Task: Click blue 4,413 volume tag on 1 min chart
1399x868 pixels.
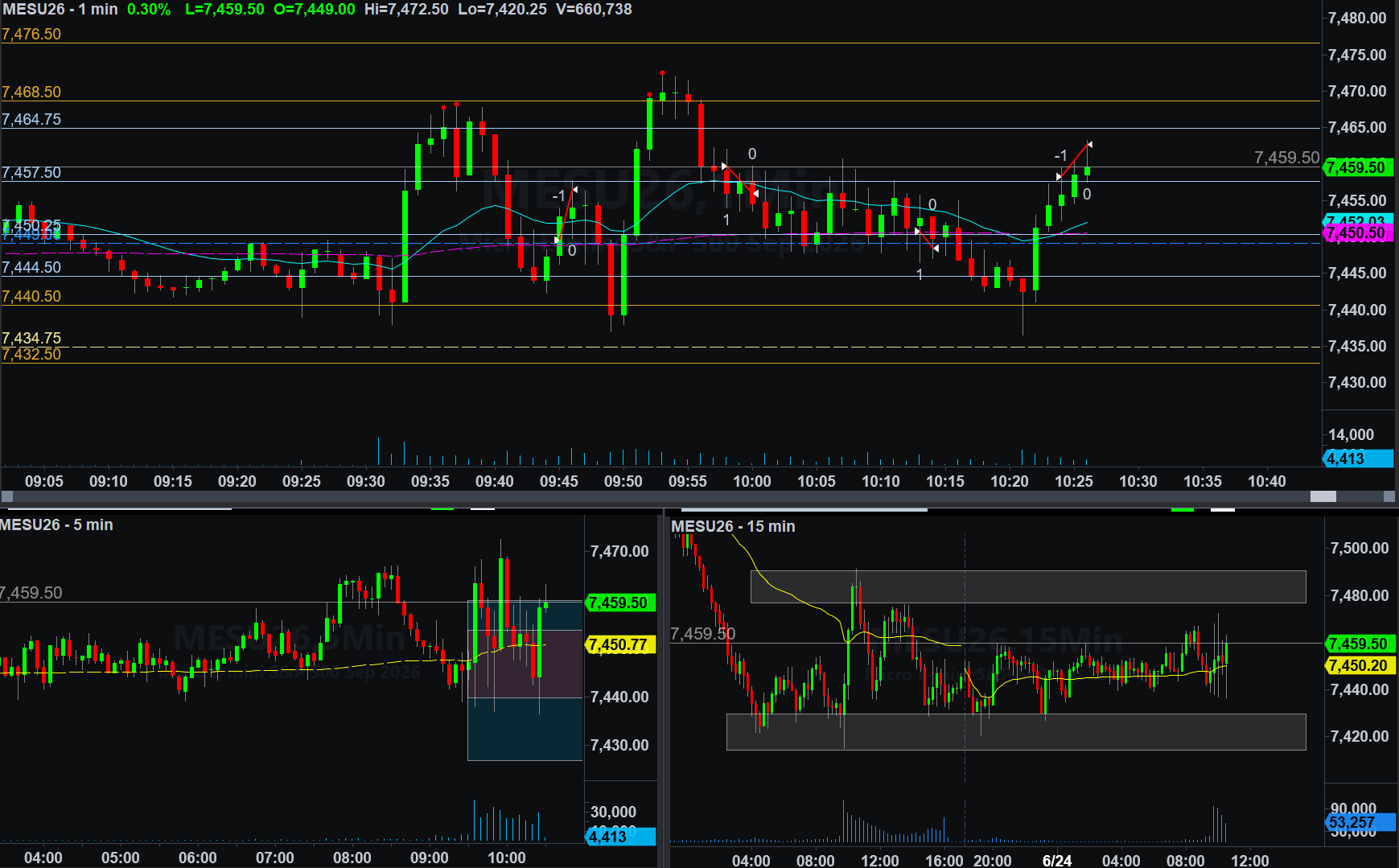Action: (1358, 459)
